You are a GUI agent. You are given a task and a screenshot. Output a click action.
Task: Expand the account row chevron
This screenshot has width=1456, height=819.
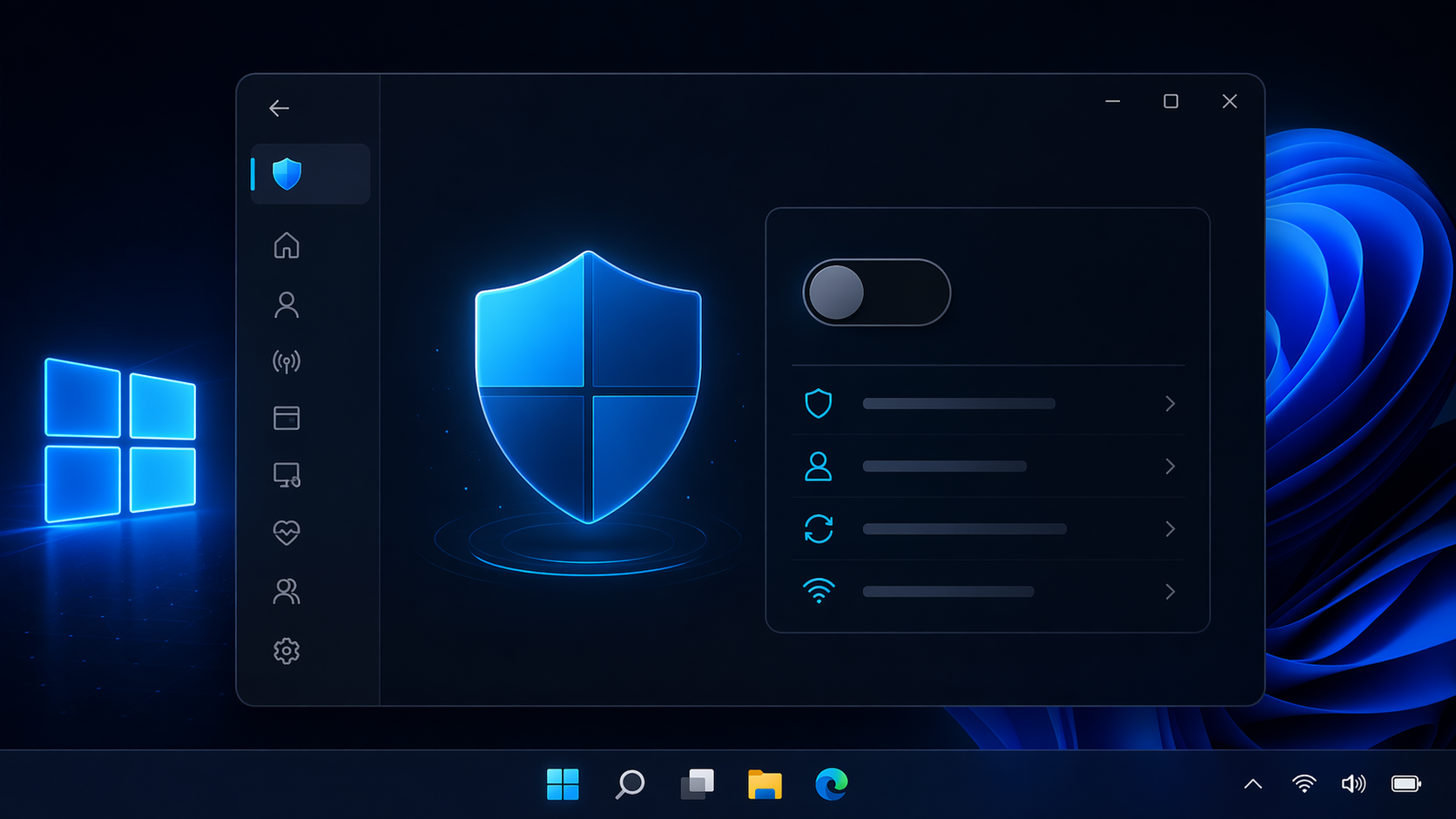1170,466
